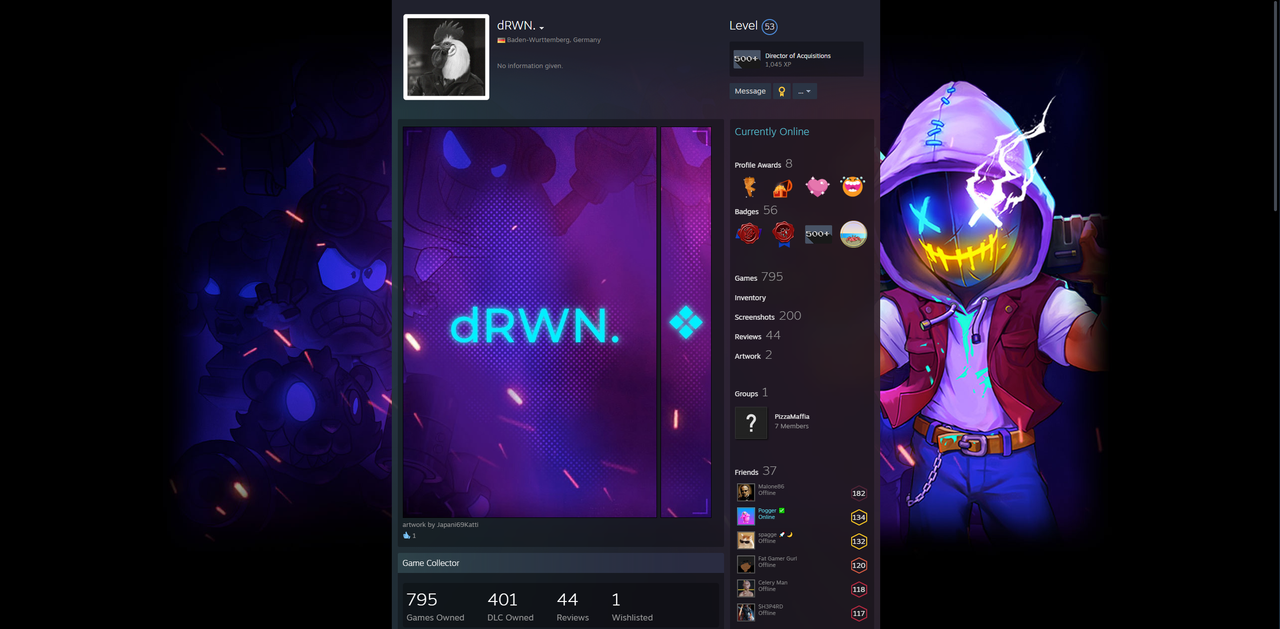View the laughing emoji profile award icon
The image size is (1280, 629).
tap(852, 187)
